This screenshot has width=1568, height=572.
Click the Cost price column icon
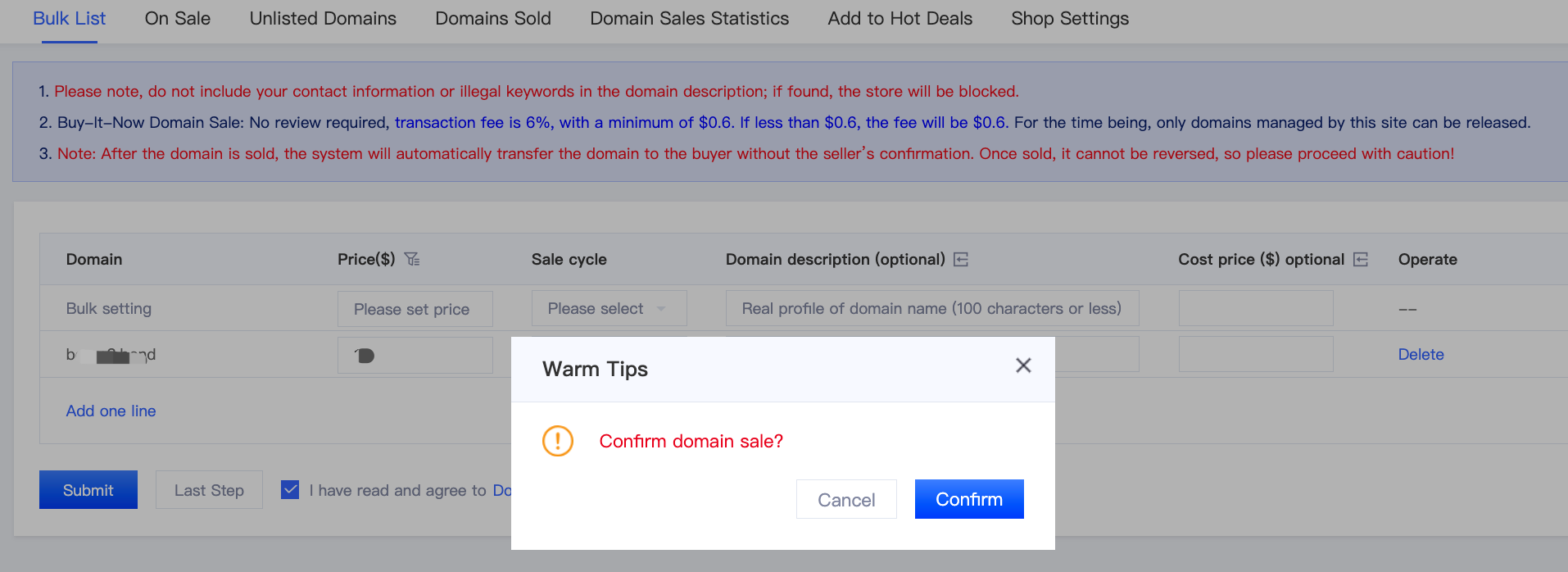pos(1361,259)
